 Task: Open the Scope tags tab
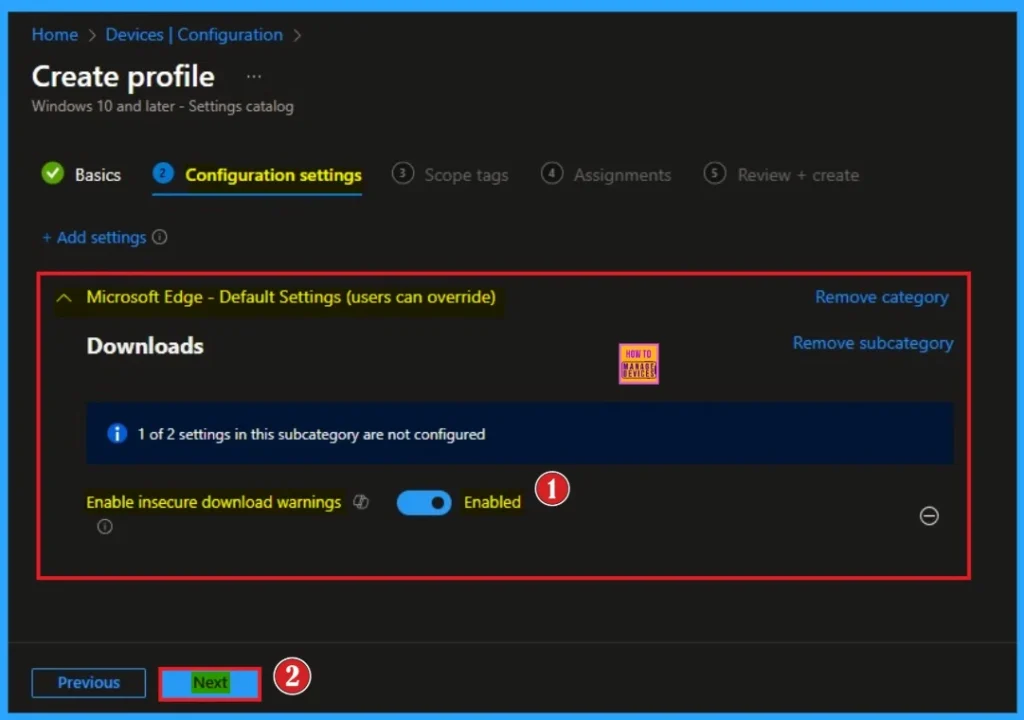[450, 175]
